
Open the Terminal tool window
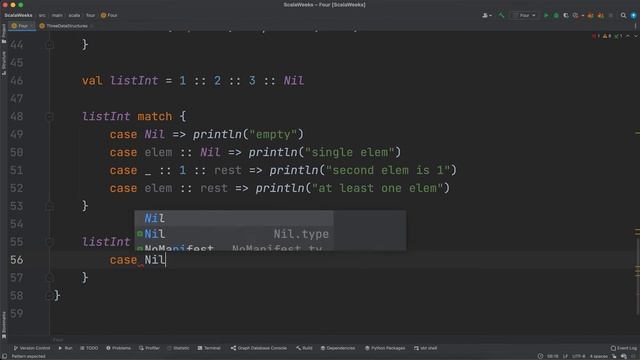(x=209, y=348)
